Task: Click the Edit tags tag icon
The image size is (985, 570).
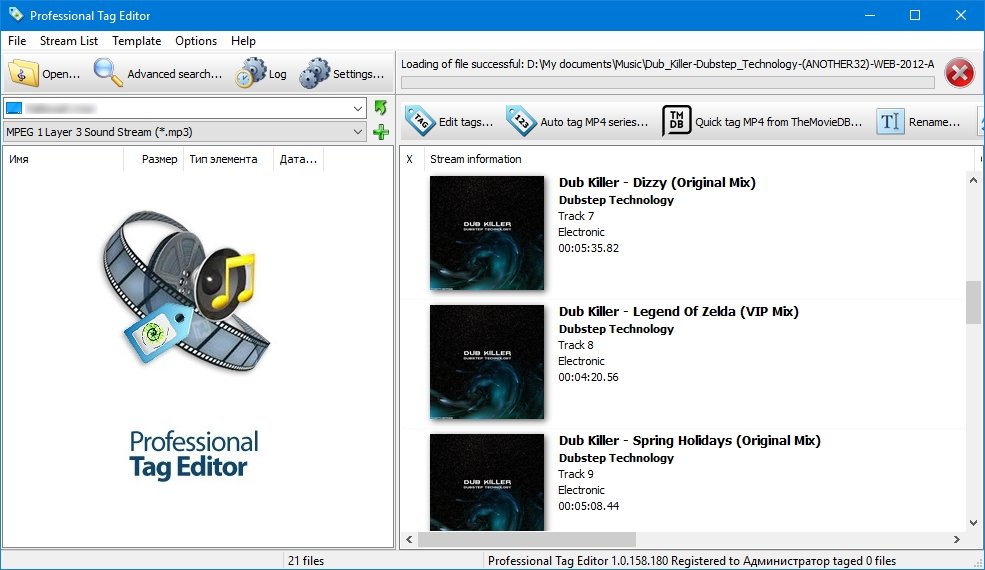Action: [x=420, y=121]
